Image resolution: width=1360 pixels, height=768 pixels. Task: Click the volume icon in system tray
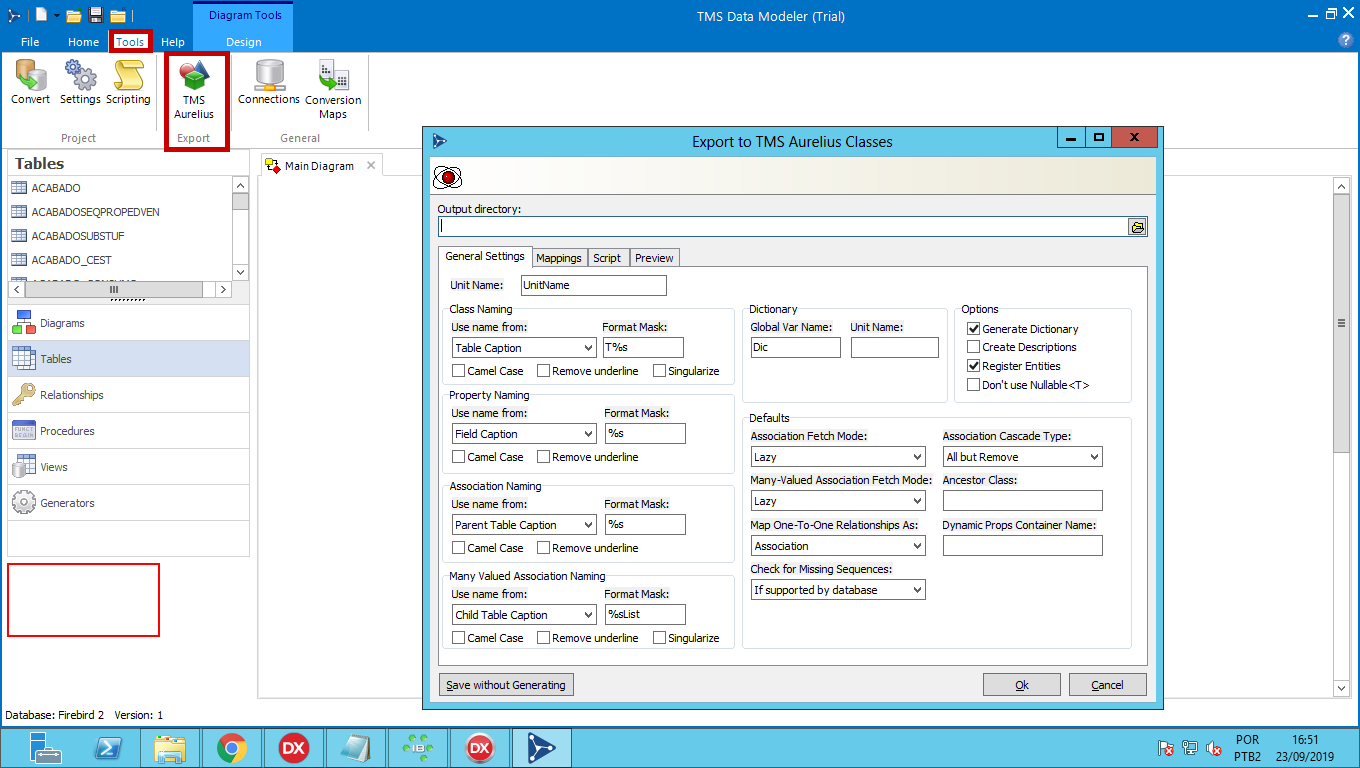(1214, 748)
